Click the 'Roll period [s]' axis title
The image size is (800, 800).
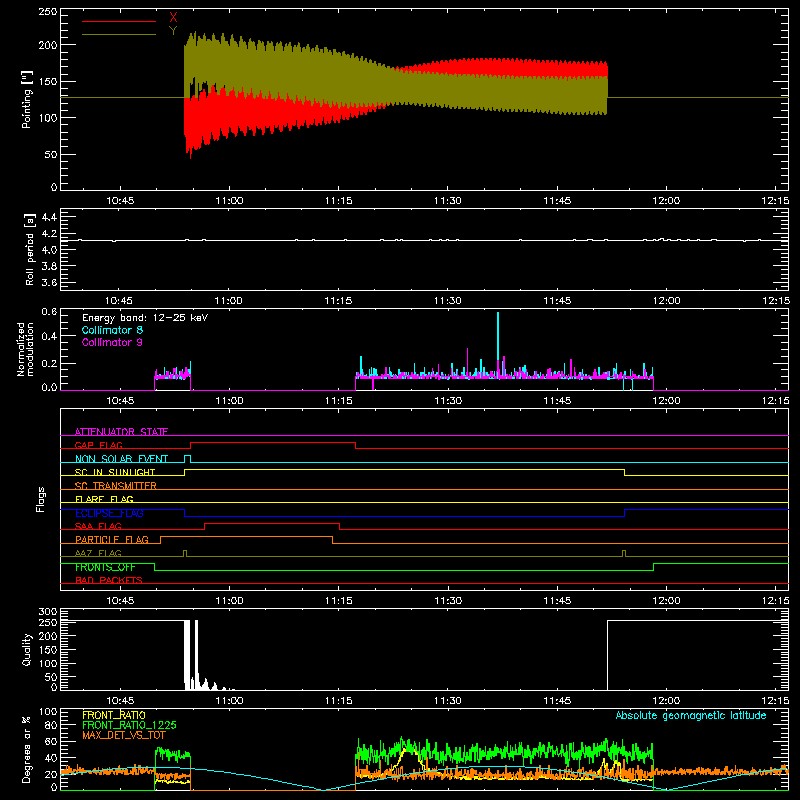point(29,249)
